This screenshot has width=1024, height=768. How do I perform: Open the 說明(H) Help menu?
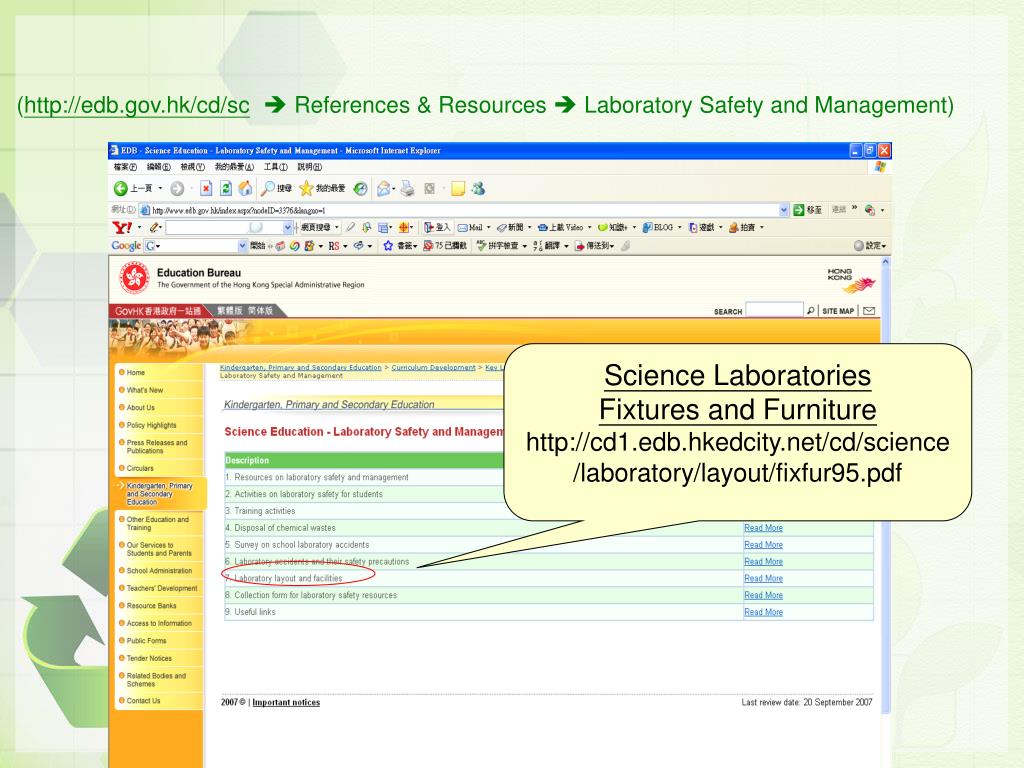point(310,167)
